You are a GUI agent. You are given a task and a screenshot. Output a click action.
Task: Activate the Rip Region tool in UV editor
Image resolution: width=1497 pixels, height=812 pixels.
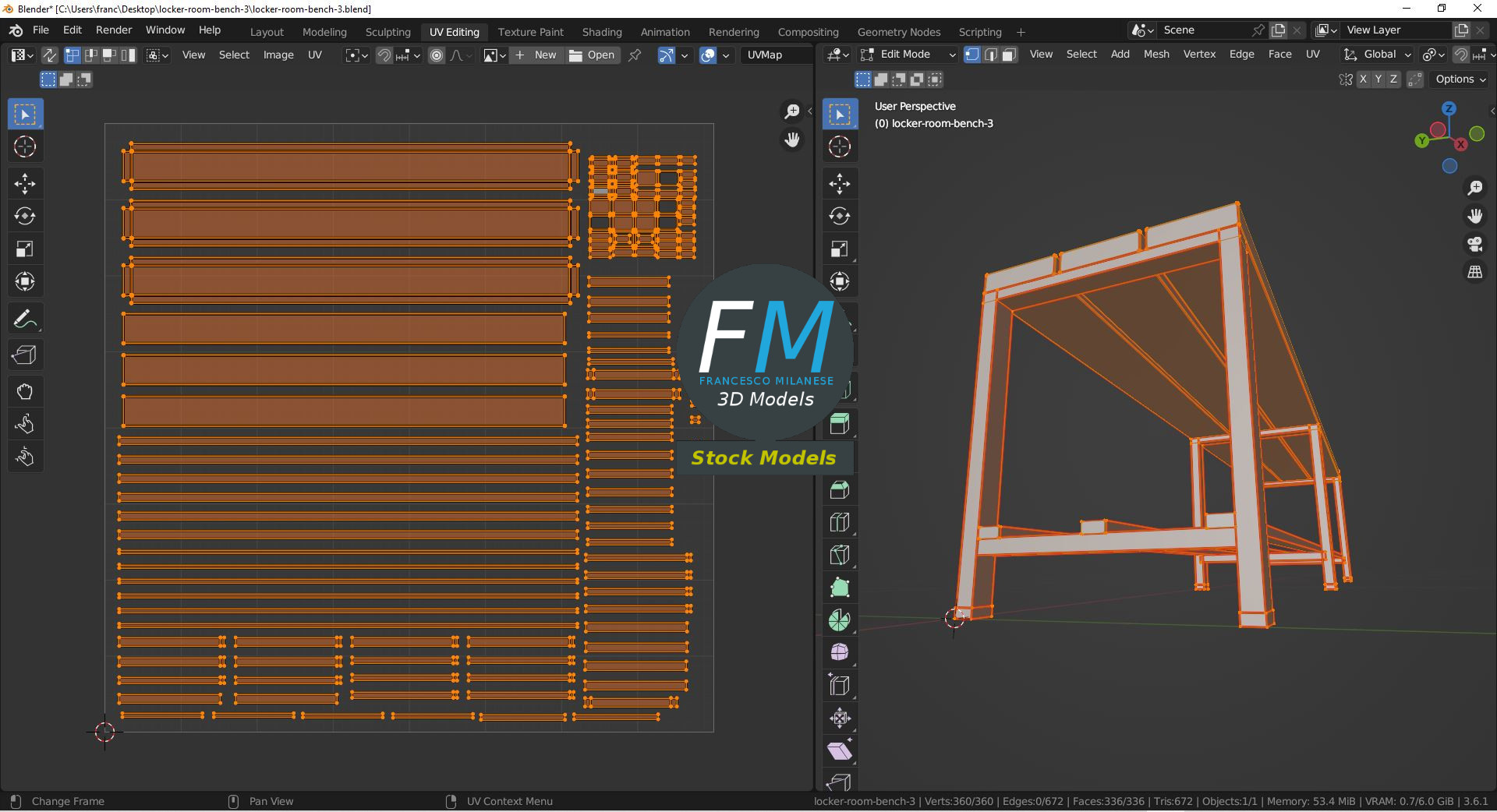pos(25,355)
